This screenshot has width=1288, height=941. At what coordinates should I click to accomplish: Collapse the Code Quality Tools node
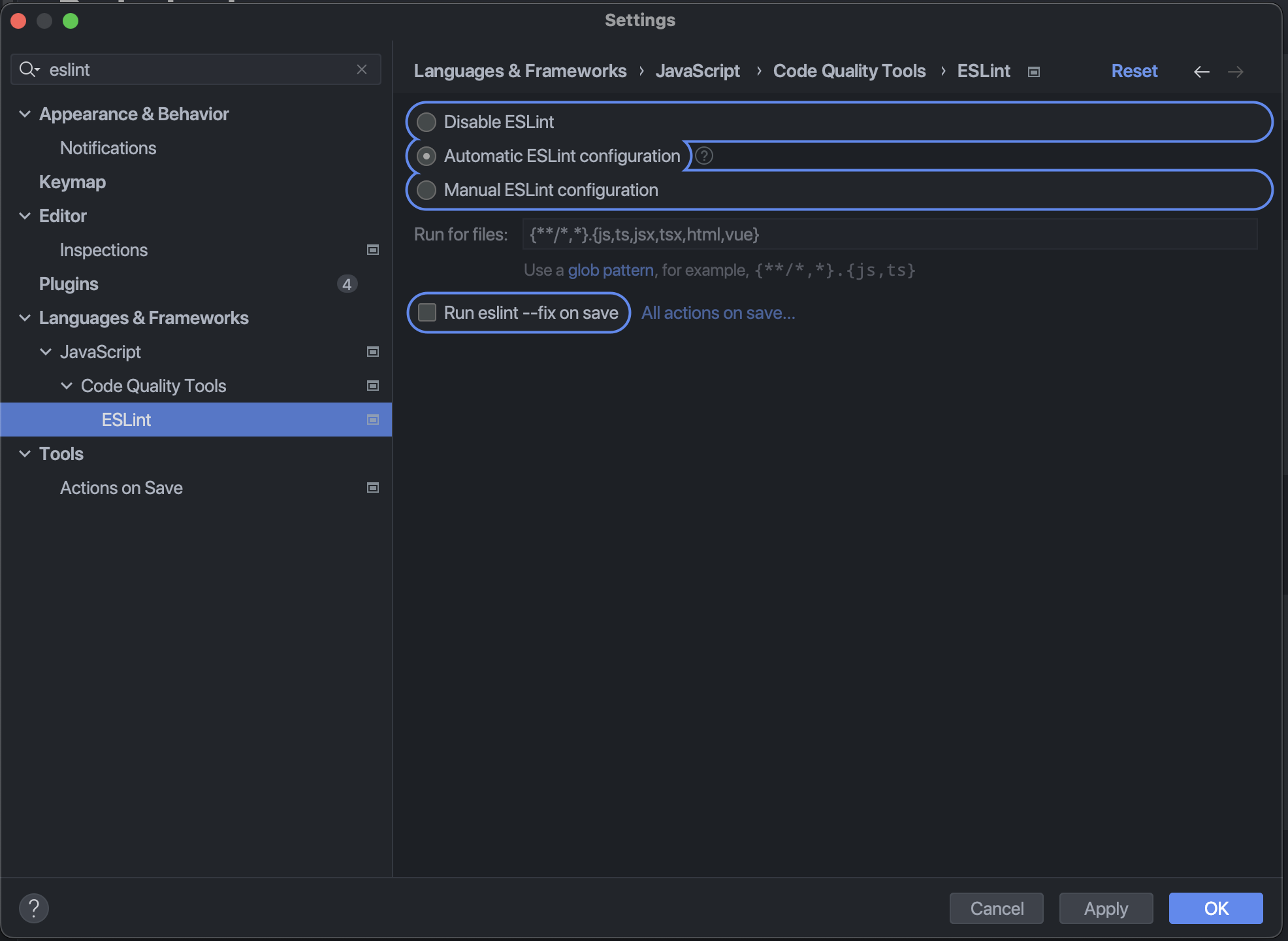(66, 386)
